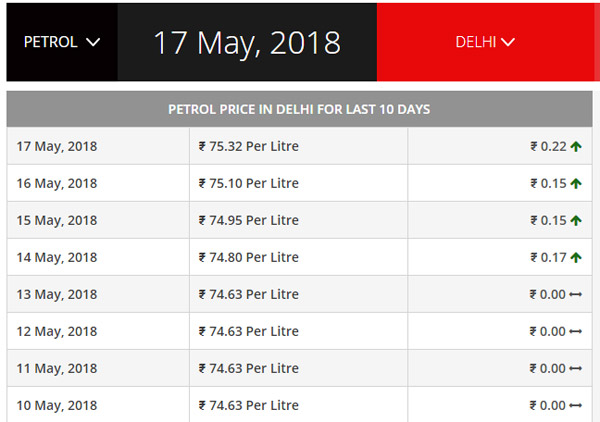Screen dimensions: 600x422
Task: Click no-change arrow icon for 12 May
Action: 576,332
